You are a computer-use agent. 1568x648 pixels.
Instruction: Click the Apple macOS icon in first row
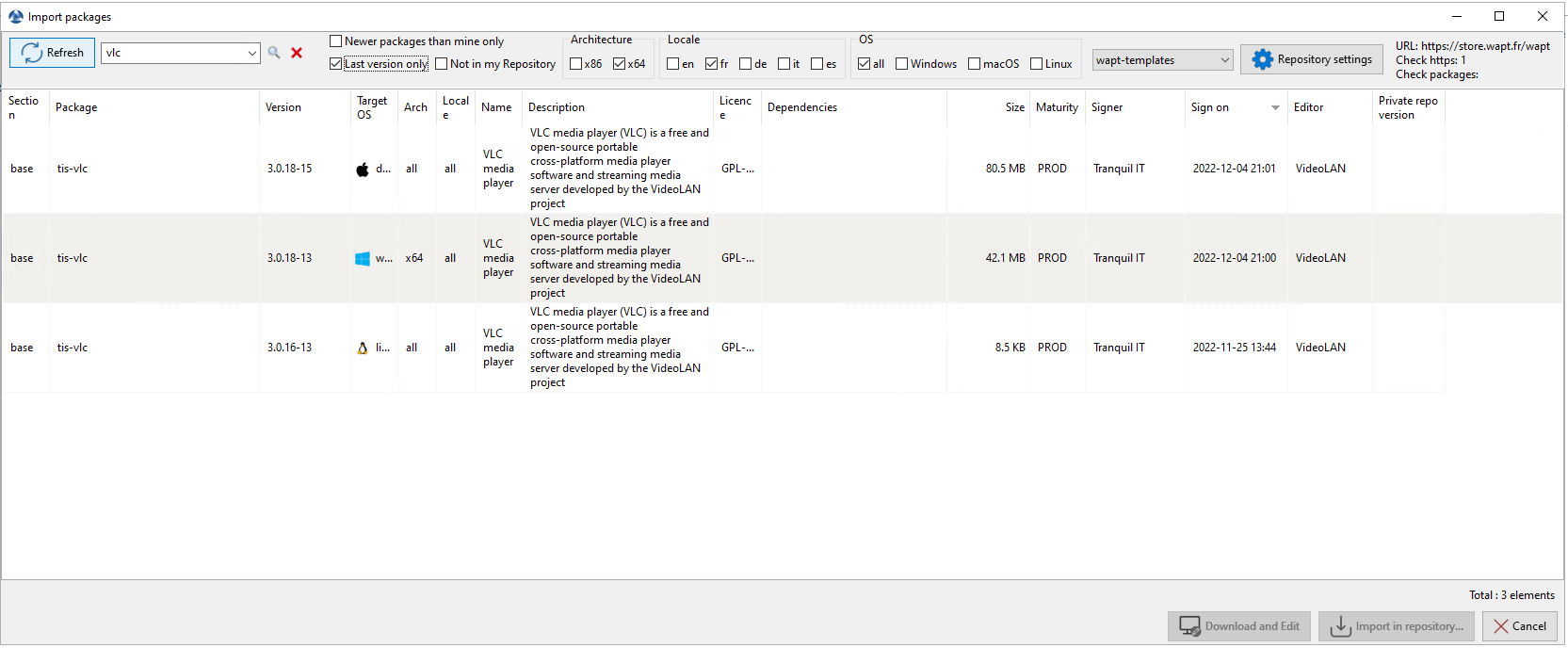[x=363, y=170]
